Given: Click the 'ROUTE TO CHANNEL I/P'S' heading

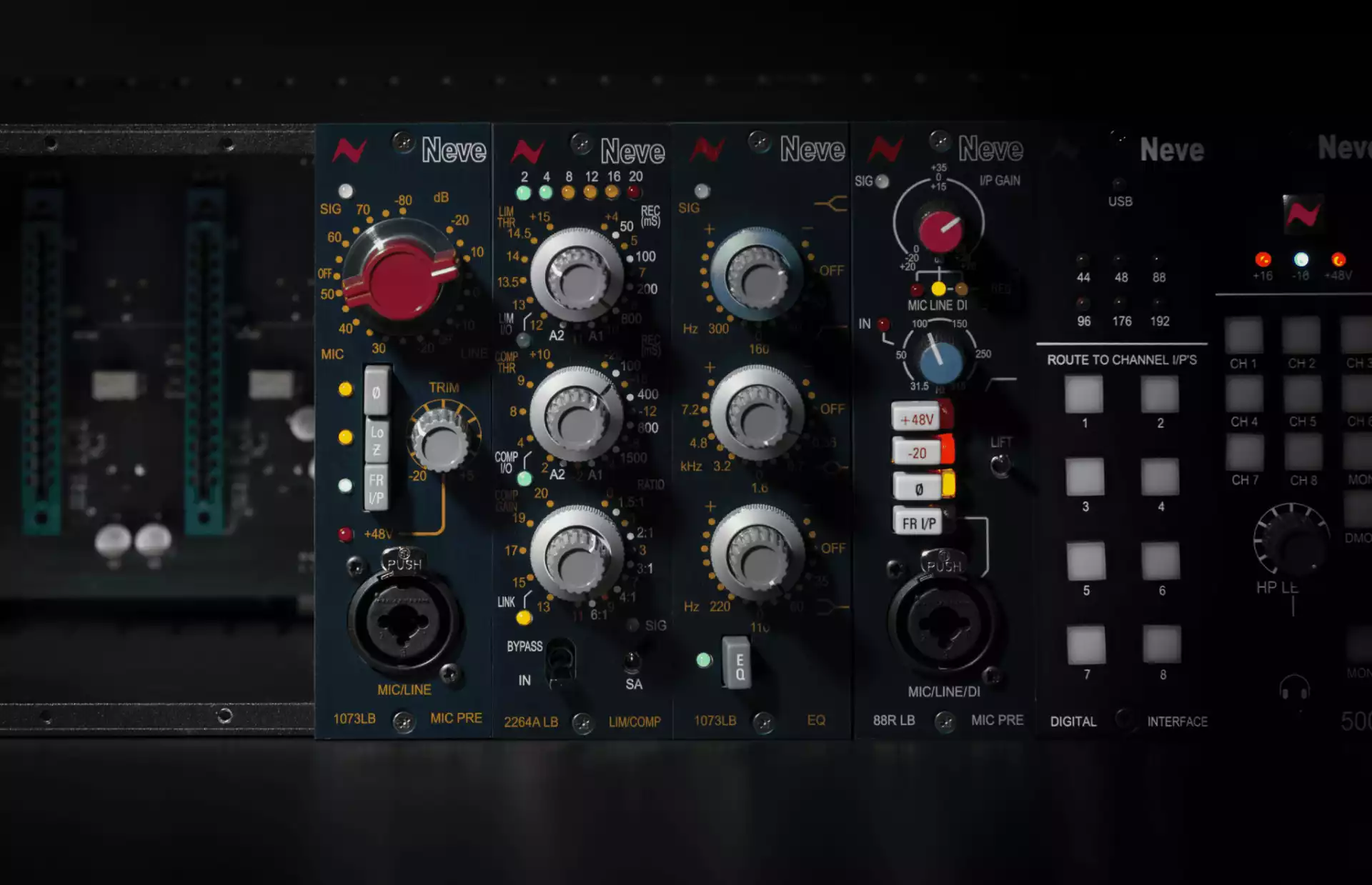Looking at the screenshot, I should pos(1122,360).
